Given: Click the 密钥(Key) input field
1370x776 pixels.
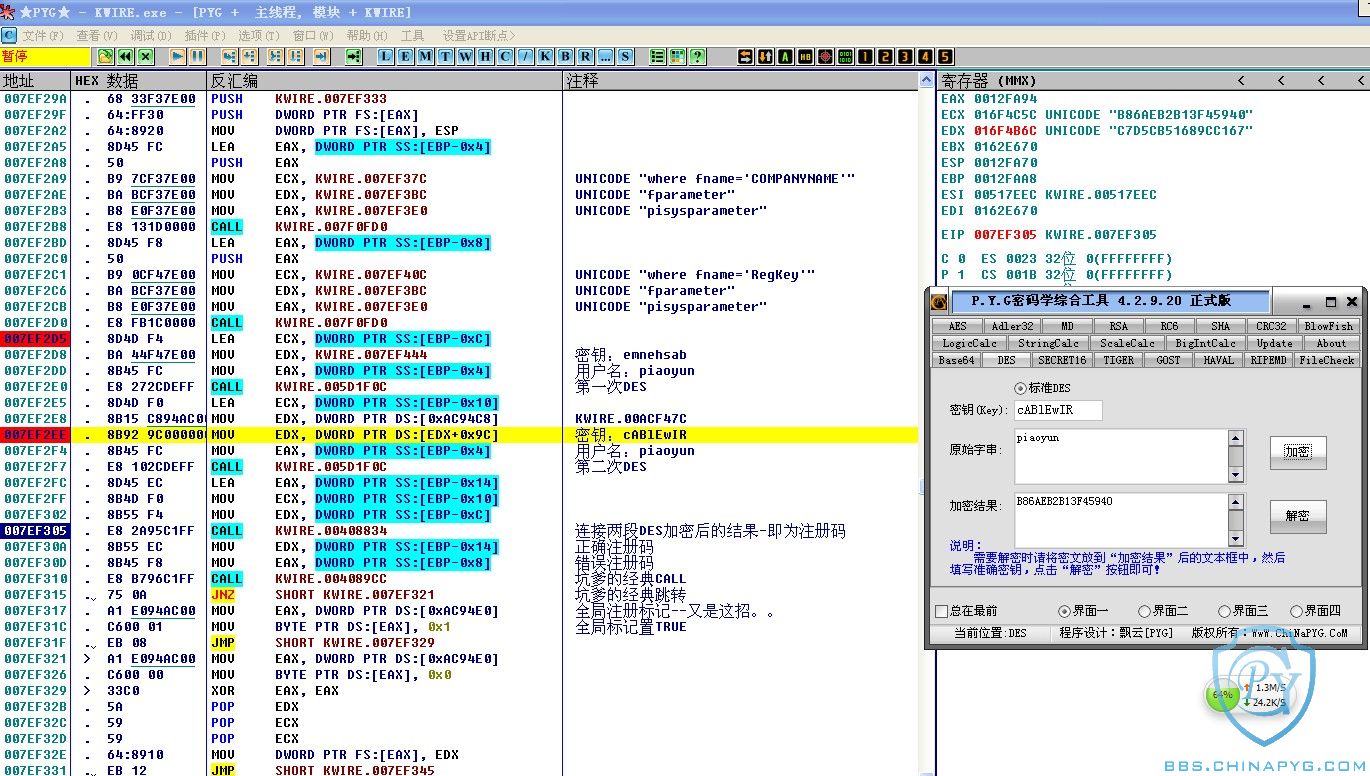Looking at the screenshot, I should (1058, 410).
